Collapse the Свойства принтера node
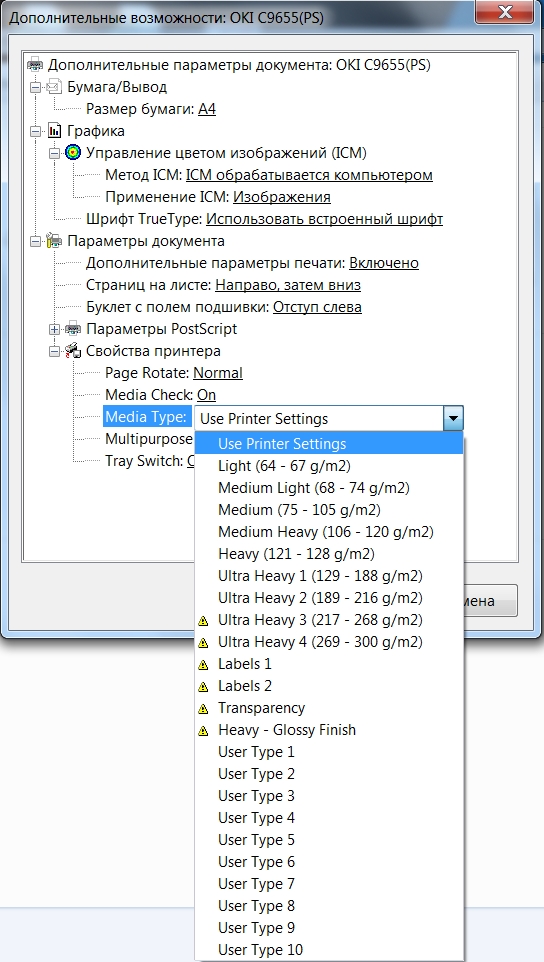The width and height of the screenshot is (544, 962). 55,351
